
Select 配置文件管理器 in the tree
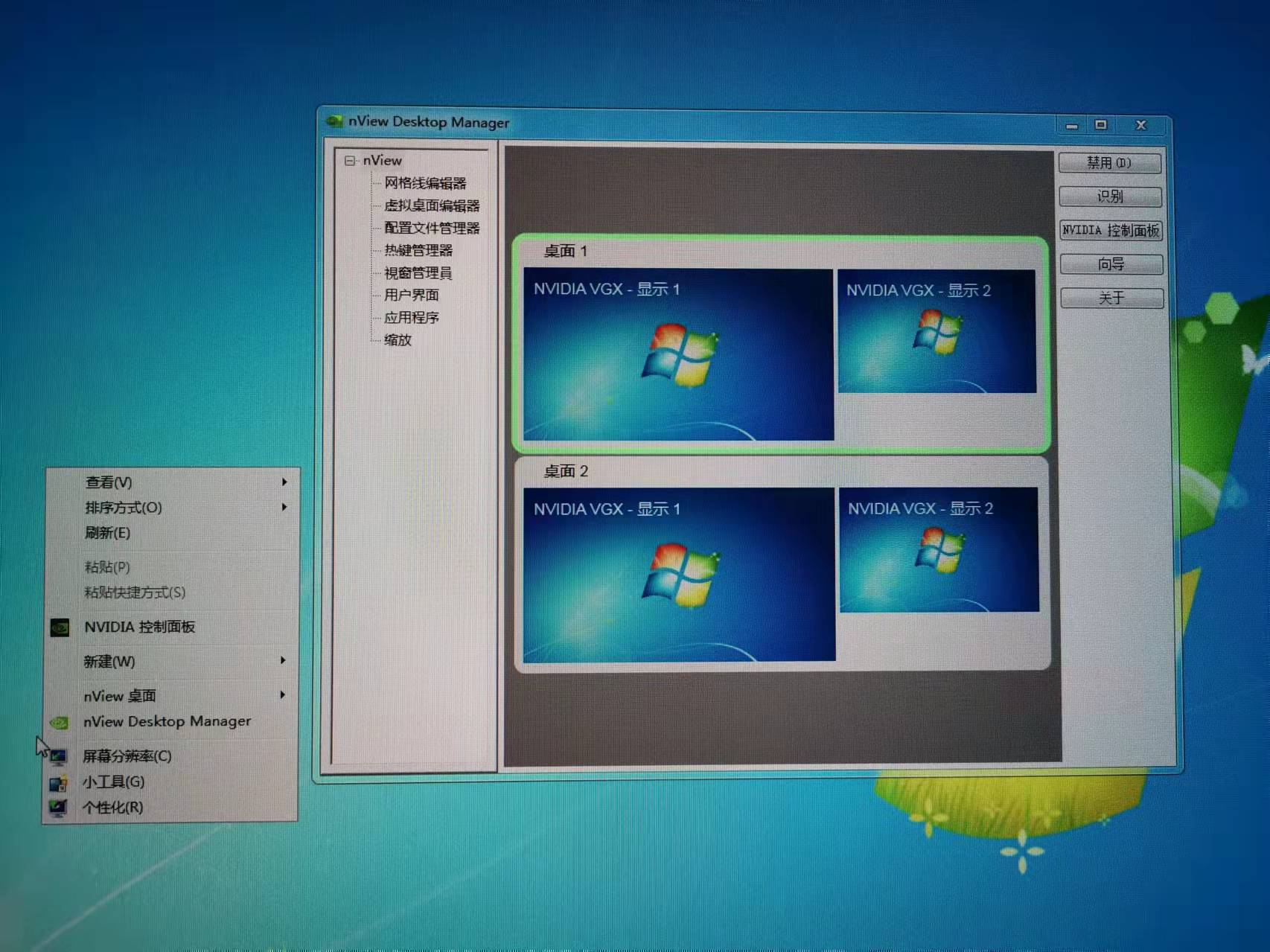click(432, 228)
